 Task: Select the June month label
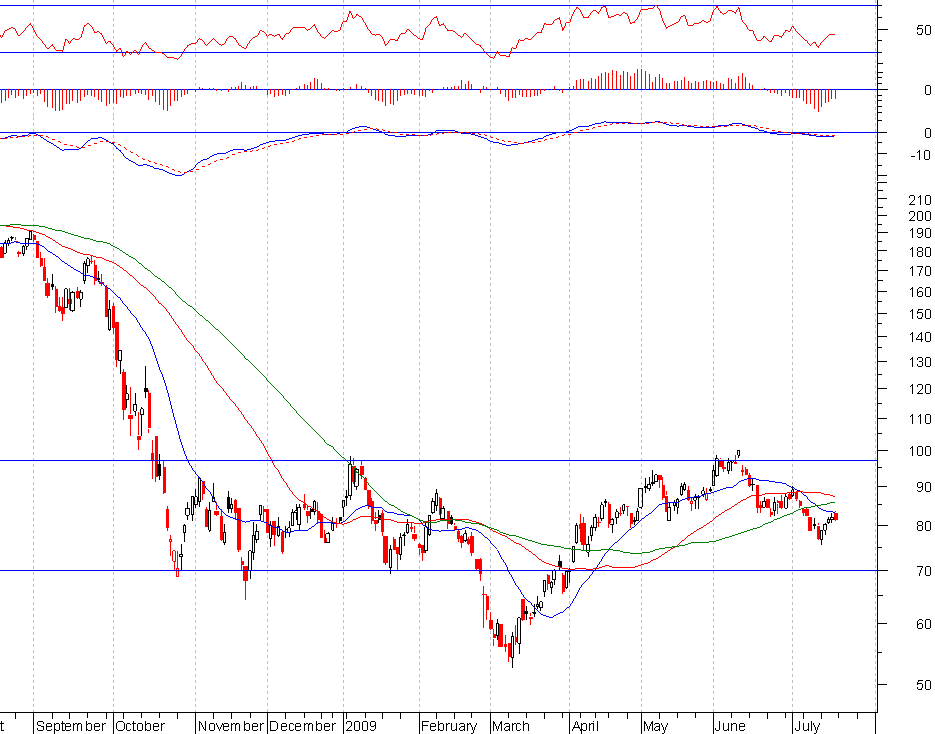click(730, 726)
